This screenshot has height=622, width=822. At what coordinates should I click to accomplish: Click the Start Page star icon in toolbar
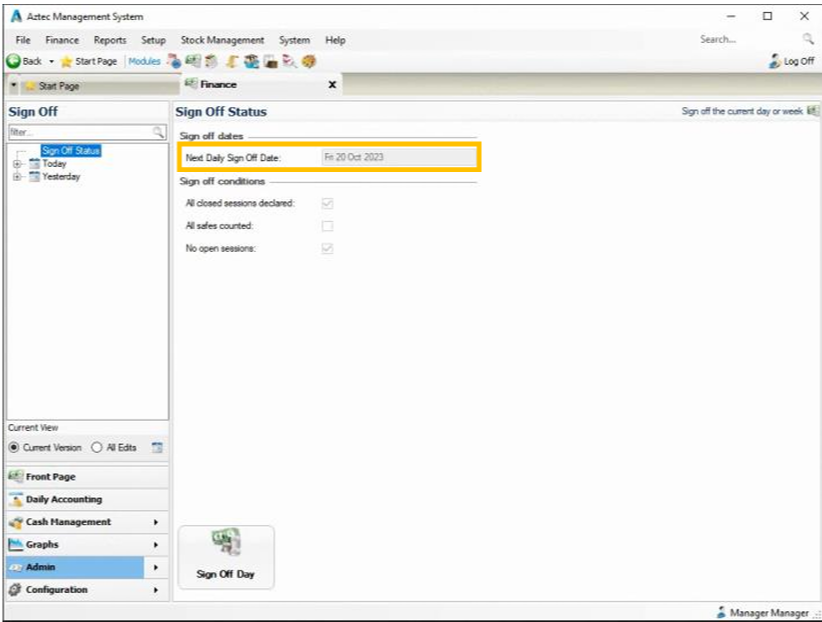click(x=67, y=62)
